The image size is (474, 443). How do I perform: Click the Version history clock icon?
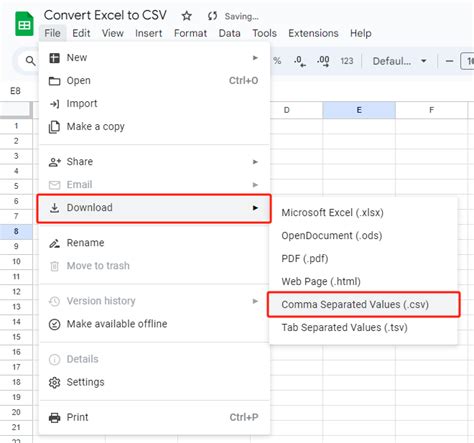coord(54,301)
